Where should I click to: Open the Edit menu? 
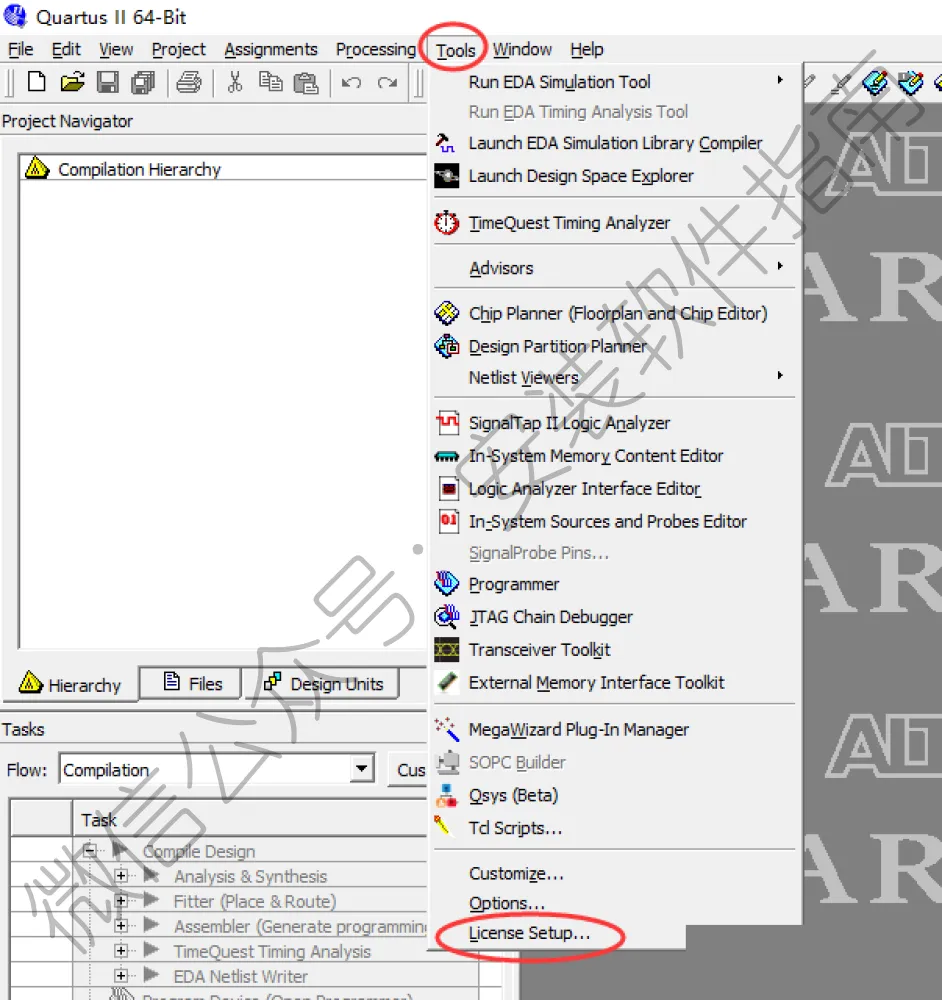pos(66,49)
